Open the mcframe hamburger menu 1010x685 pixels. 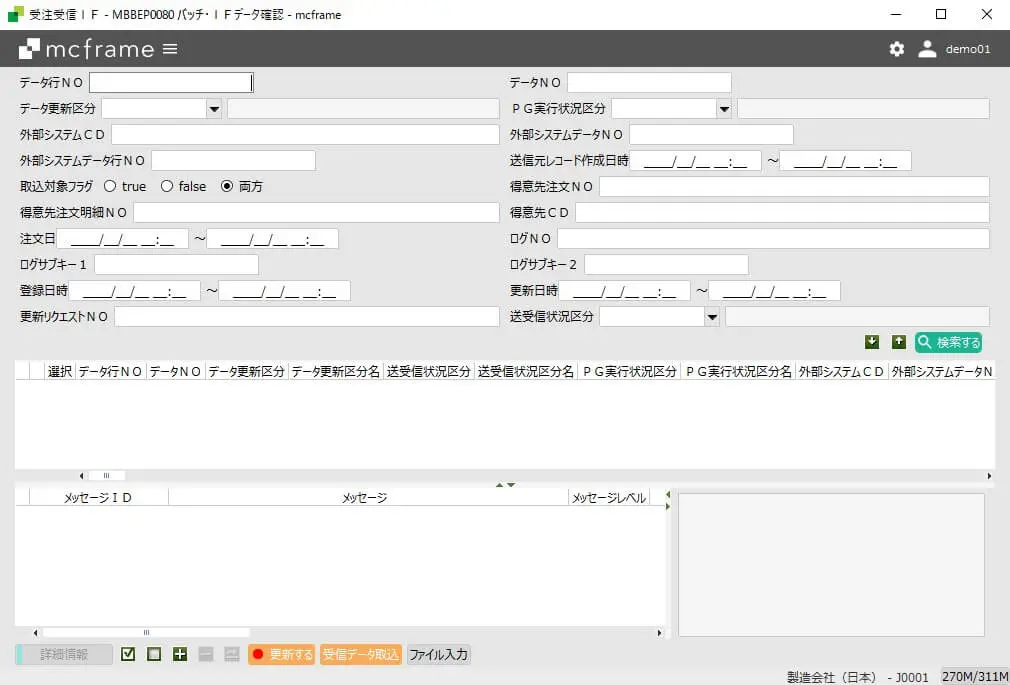coord(170,49)
